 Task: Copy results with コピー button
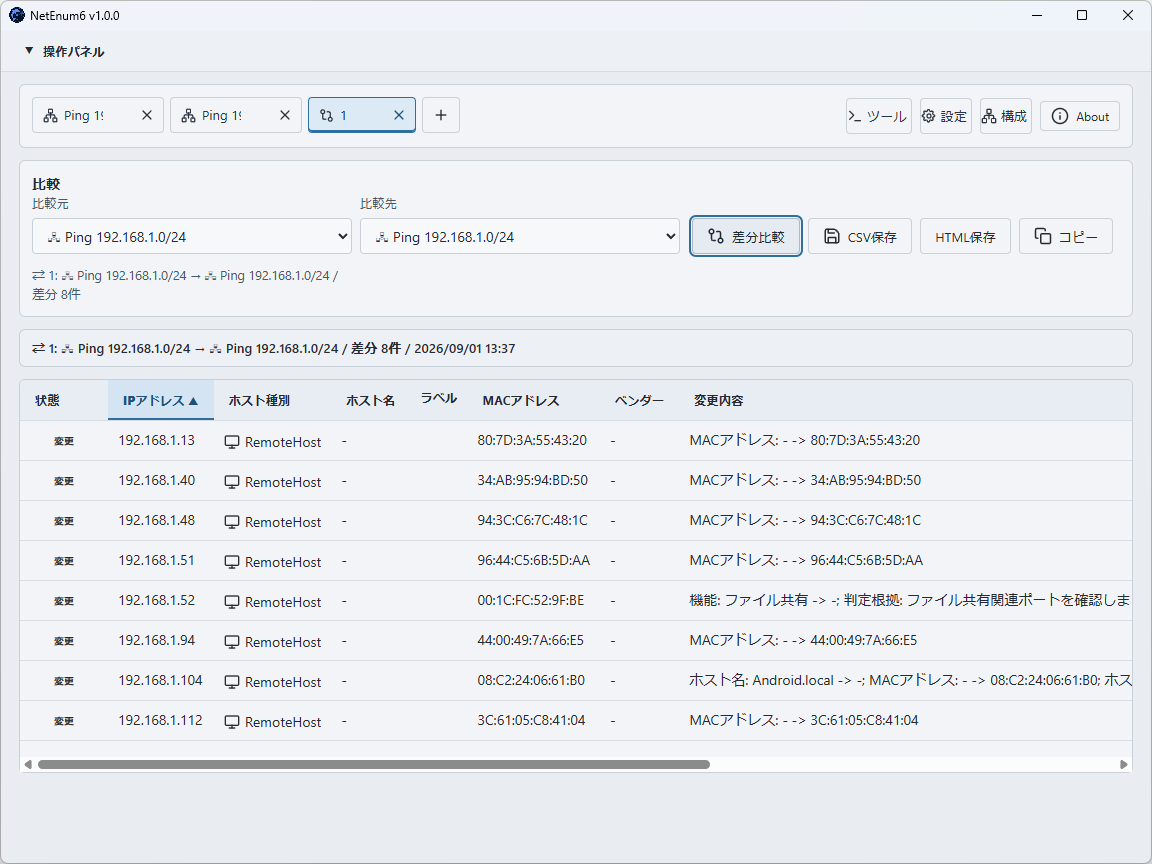1066,237
